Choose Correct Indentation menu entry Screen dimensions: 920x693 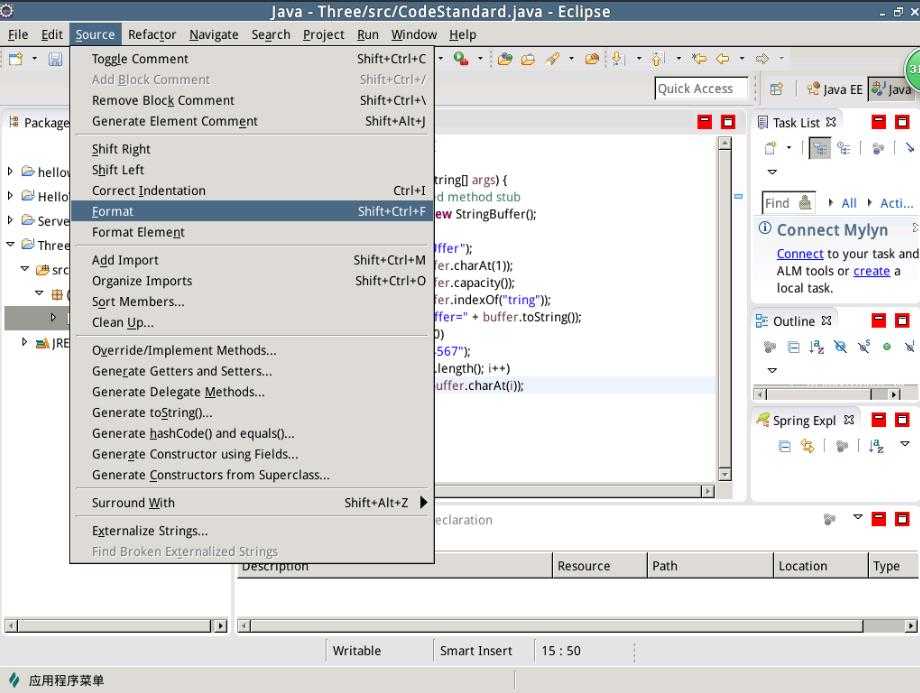point(252,191)
